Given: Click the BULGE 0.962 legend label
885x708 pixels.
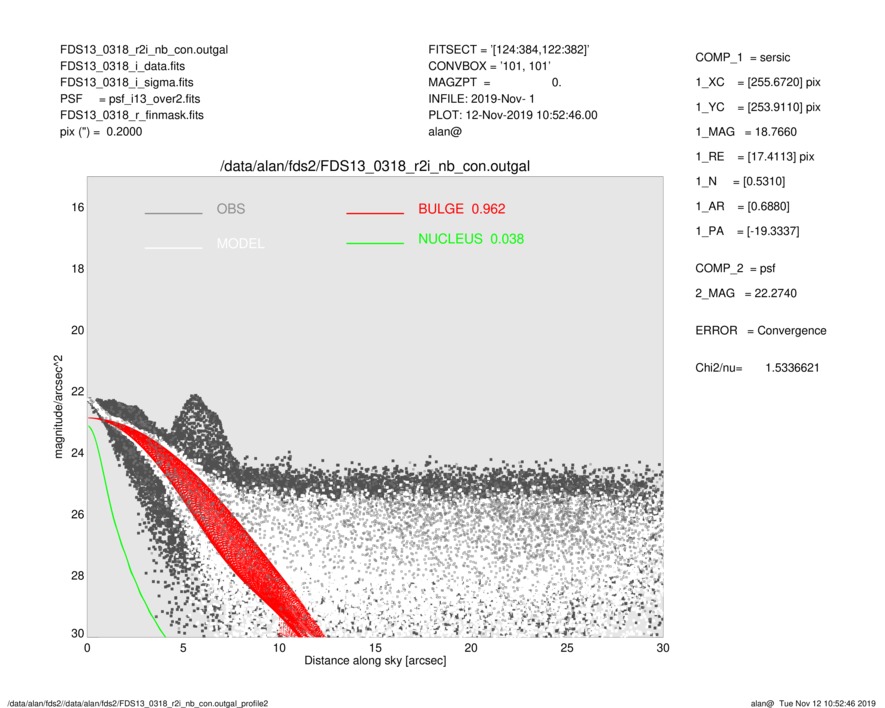Looking at the screenshot, I should point(462,209).
